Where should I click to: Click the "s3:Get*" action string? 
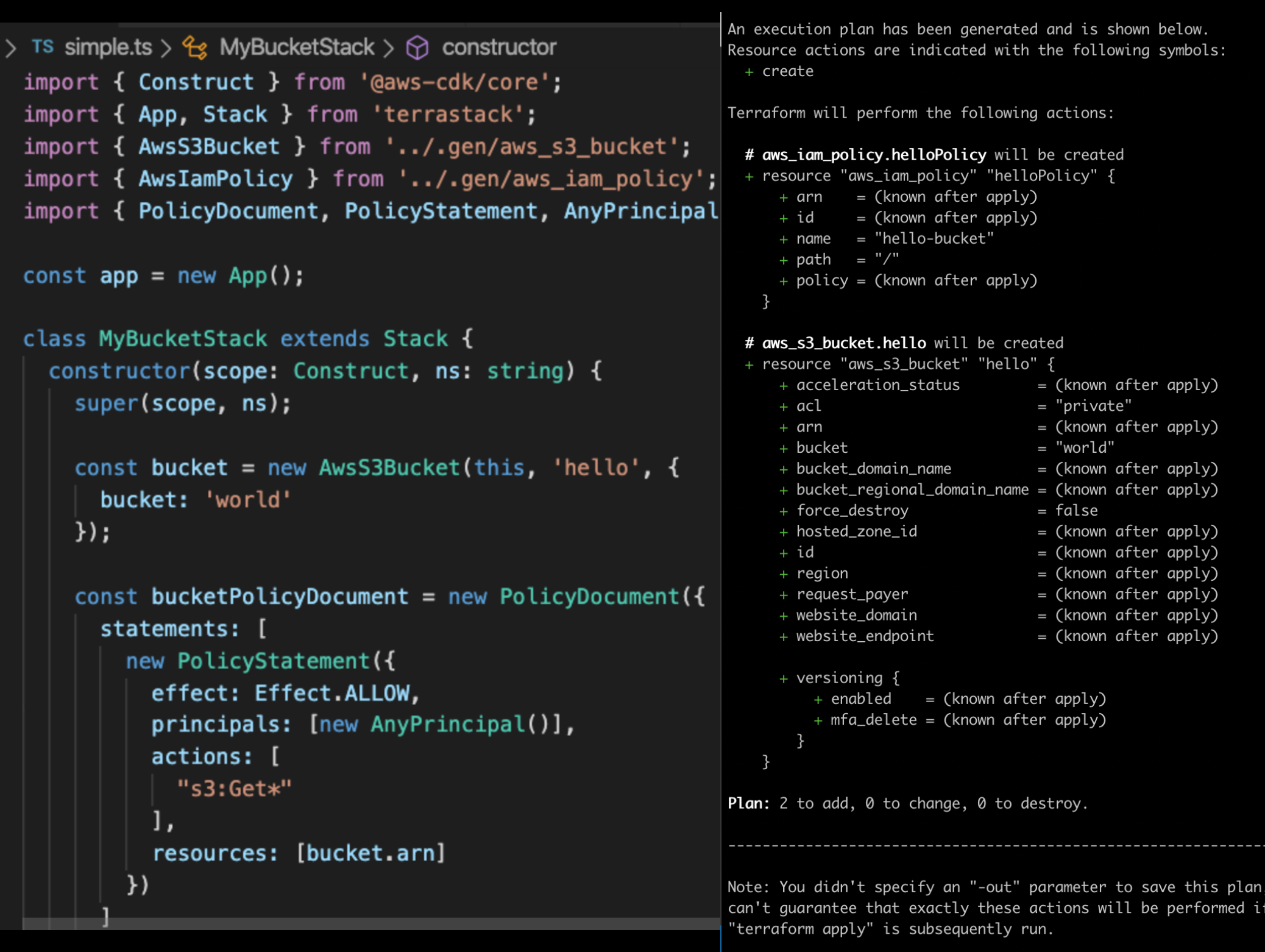pyautogui.click(x=234, y=789)
